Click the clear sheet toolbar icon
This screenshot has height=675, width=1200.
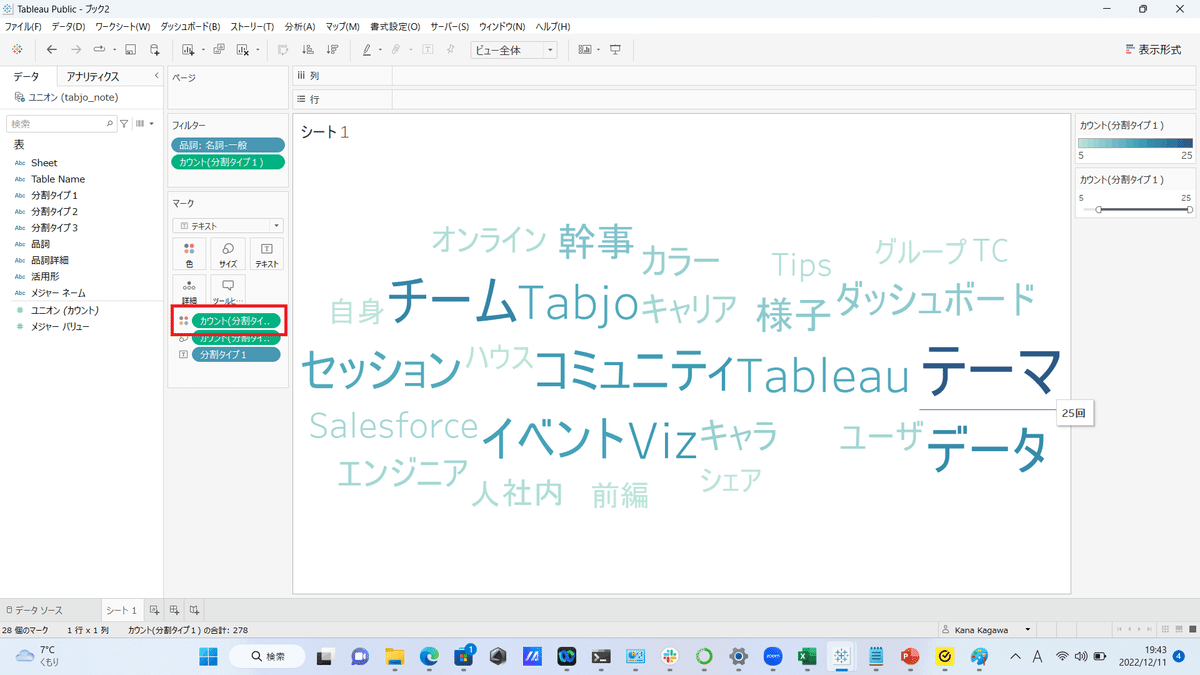[x=243, y=49]
